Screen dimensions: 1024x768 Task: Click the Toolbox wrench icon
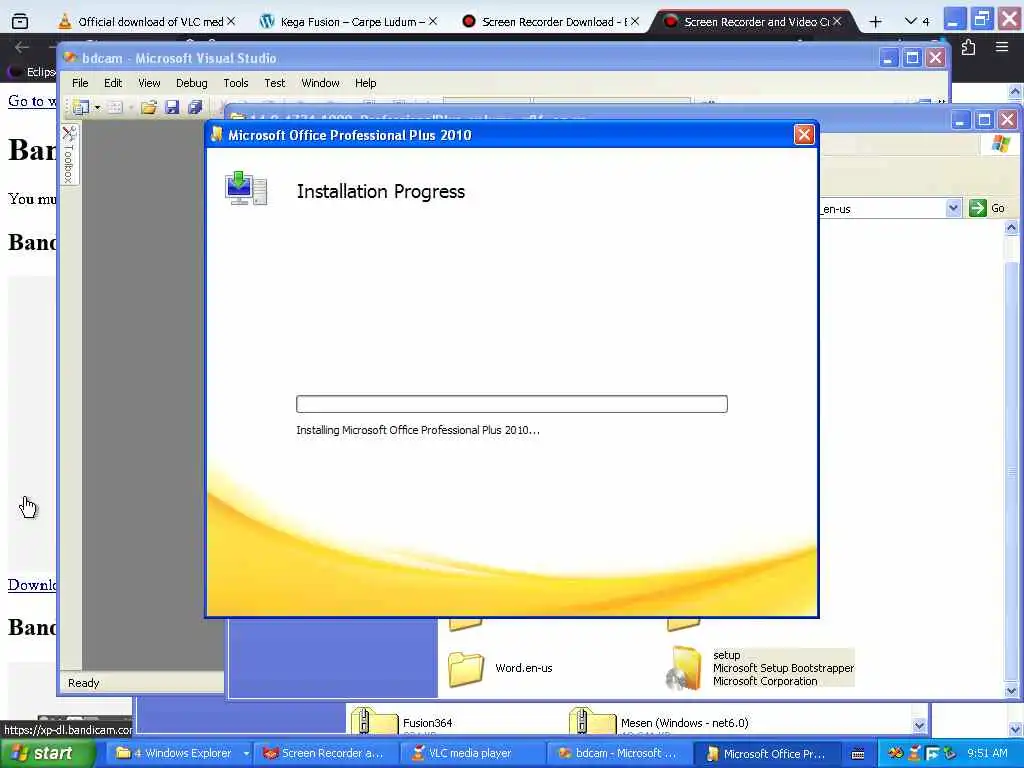click(x=69, y=134)
